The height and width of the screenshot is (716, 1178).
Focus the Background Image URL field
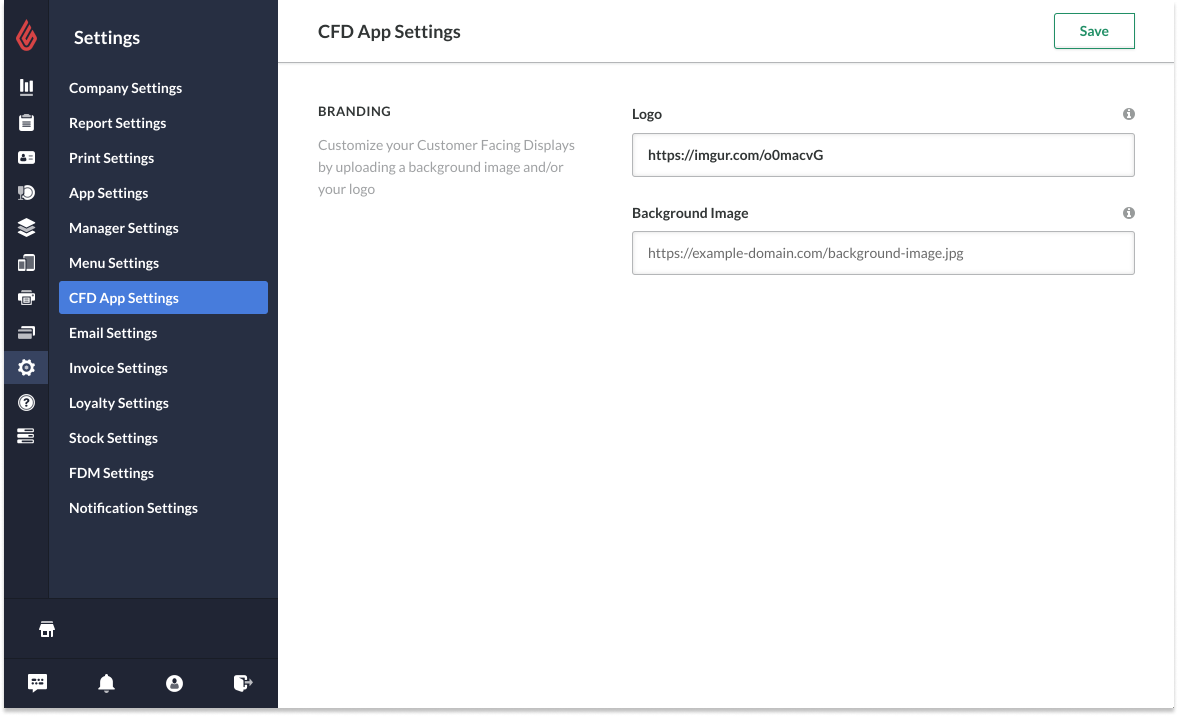point(882,253)
